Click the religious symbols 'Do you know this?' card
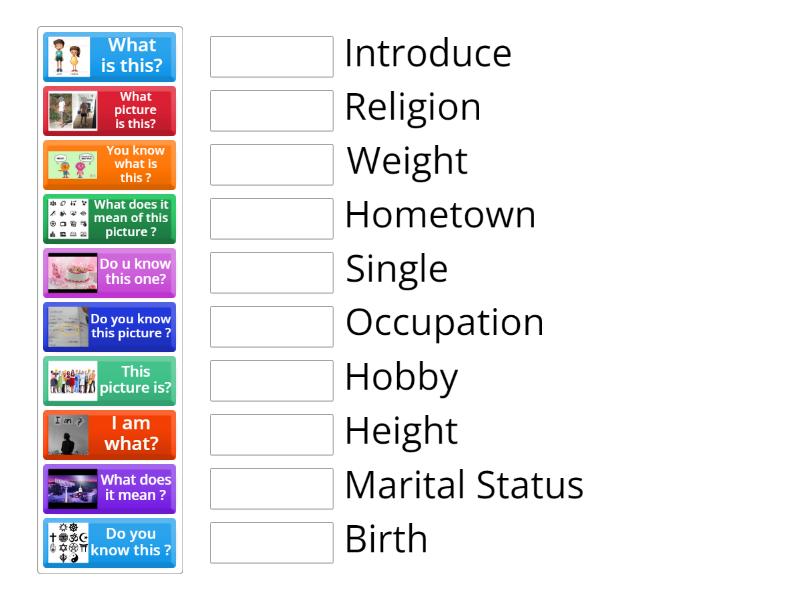800x600 pixels. click(x=109, y=543)
